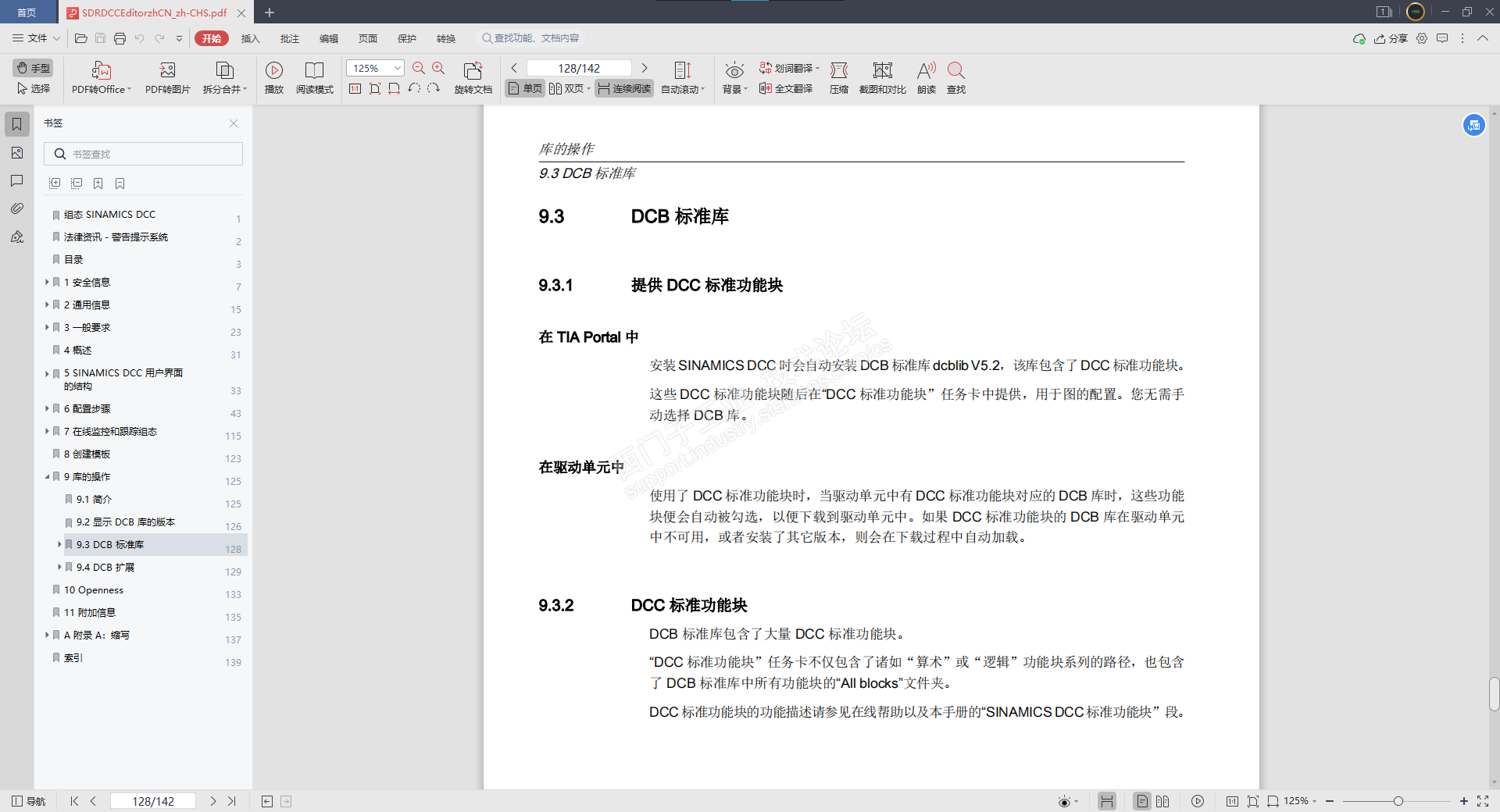Expand all bookmarks
This screenshot has width=1500, height=812.
click(x=55, y=183)
